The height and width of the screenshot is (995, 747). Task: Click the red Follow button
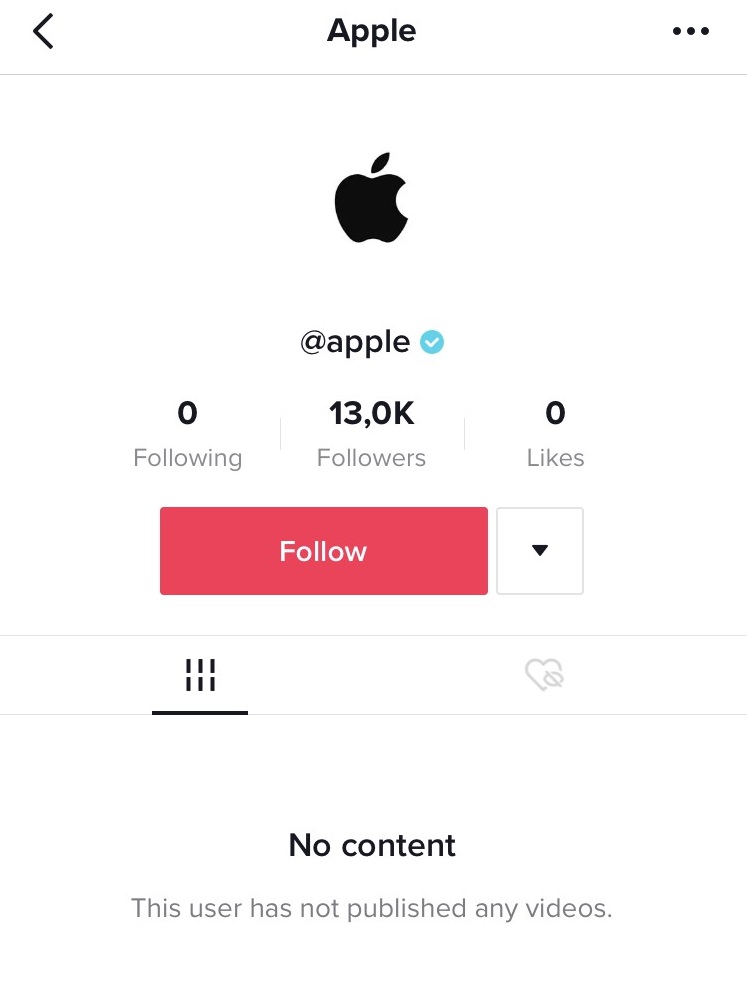pyautogui.click(x=324, y=551)
